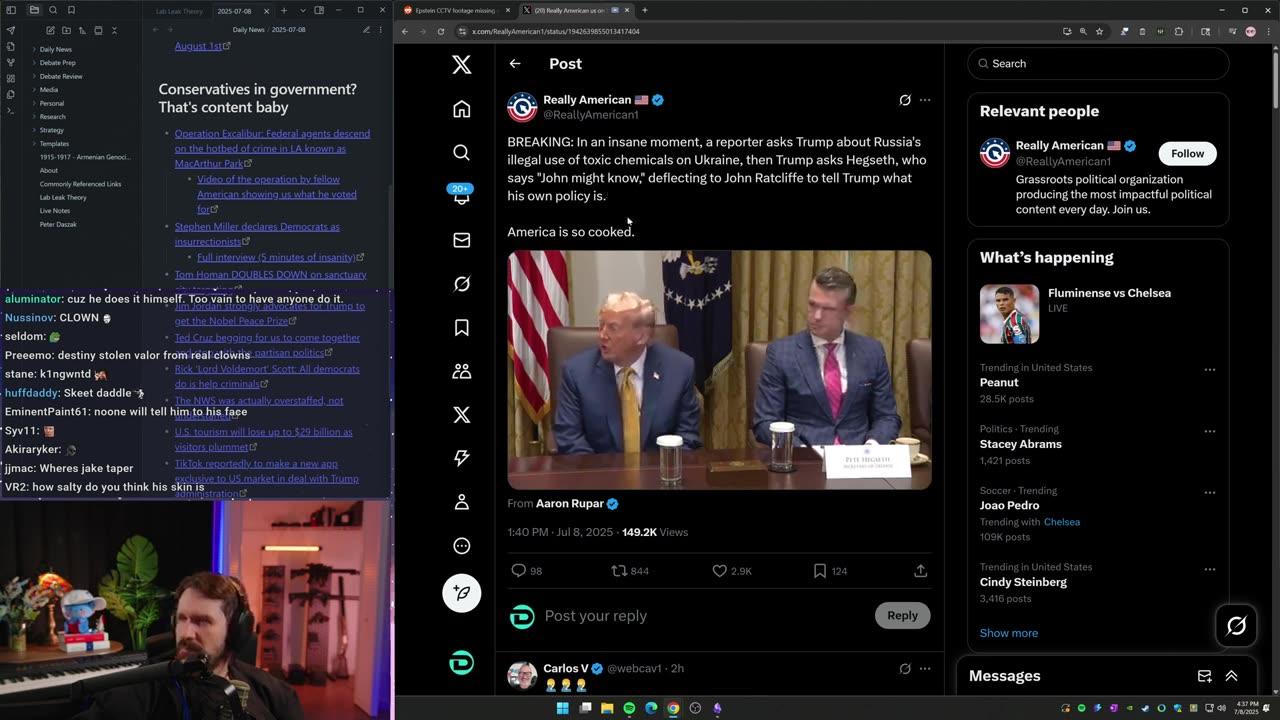Open Grok icon on Carlos V reply
The image size is (1280, 720).
coord(905,668)
